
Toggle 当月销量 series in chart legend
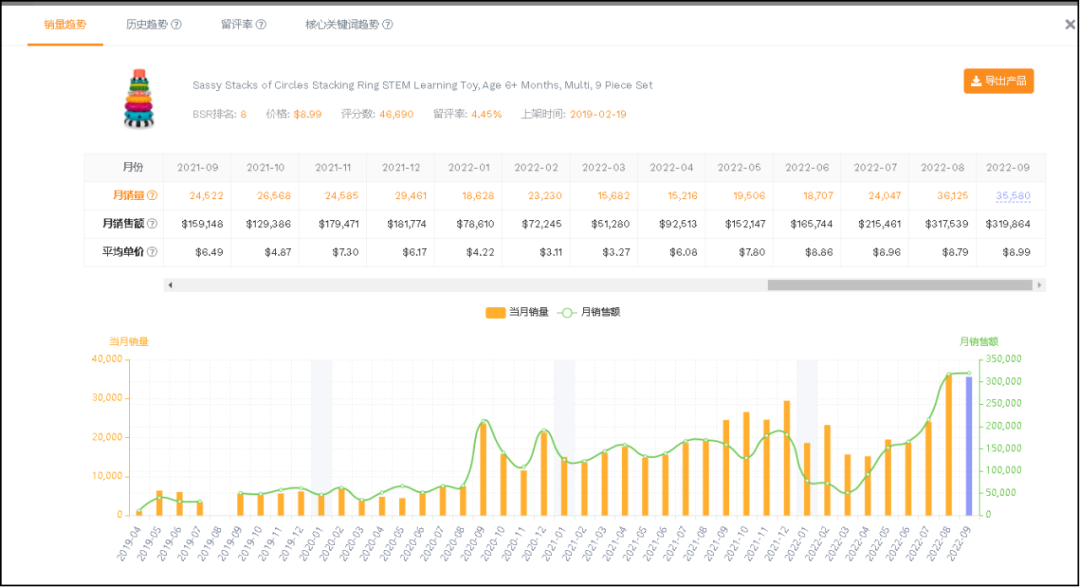click(x=517, y=312)
